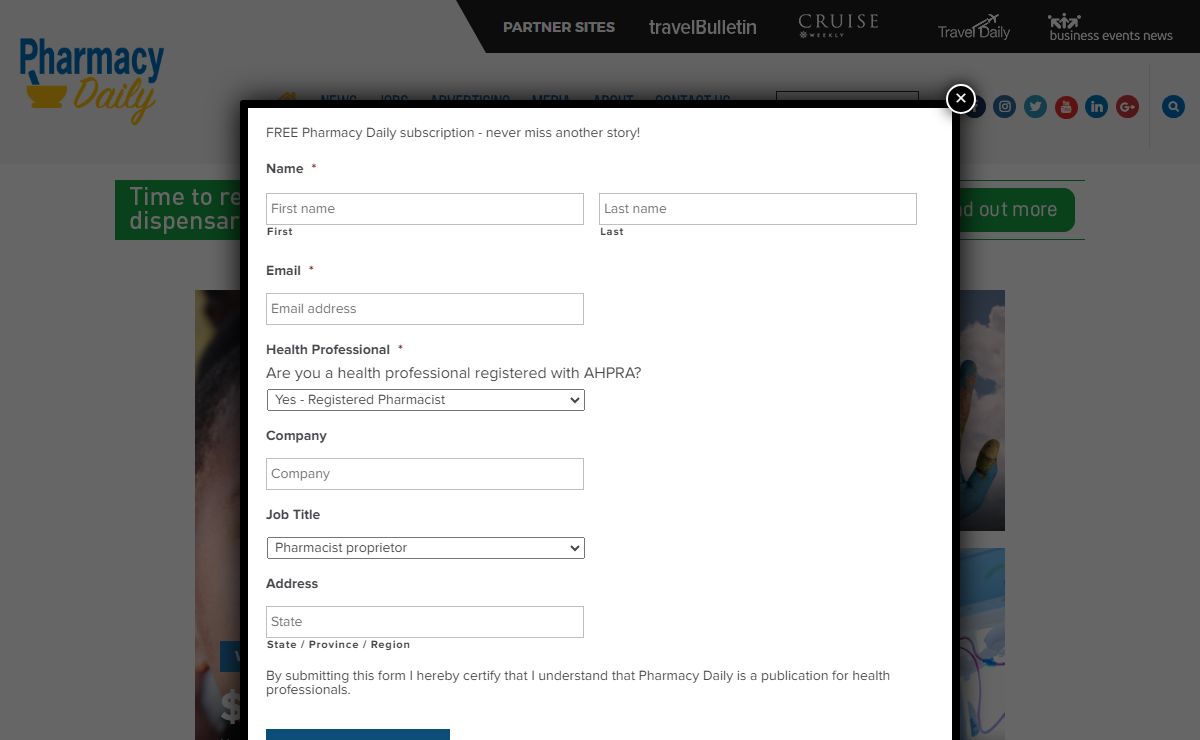Open the Twitter social icon
The width and height of the screenshot is (1200, 740).
pos(1036,107)
